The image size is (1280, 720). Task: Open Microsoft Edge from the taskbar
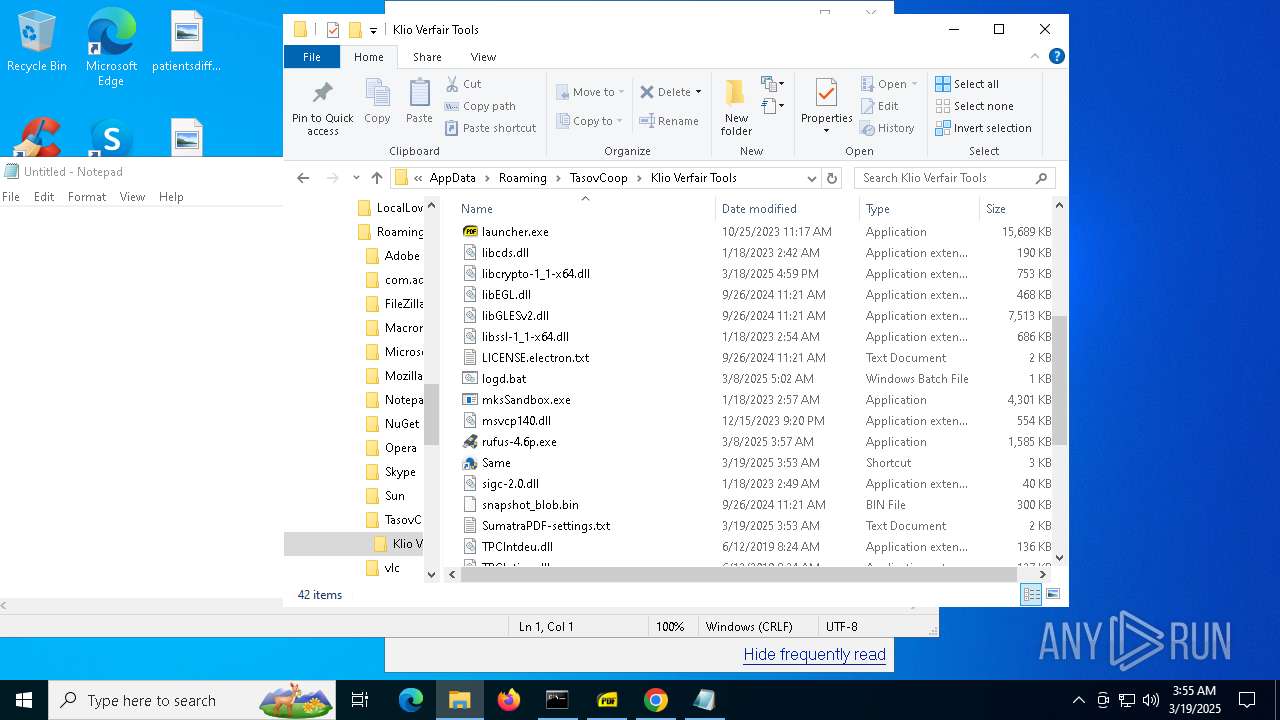coord(411,700)
